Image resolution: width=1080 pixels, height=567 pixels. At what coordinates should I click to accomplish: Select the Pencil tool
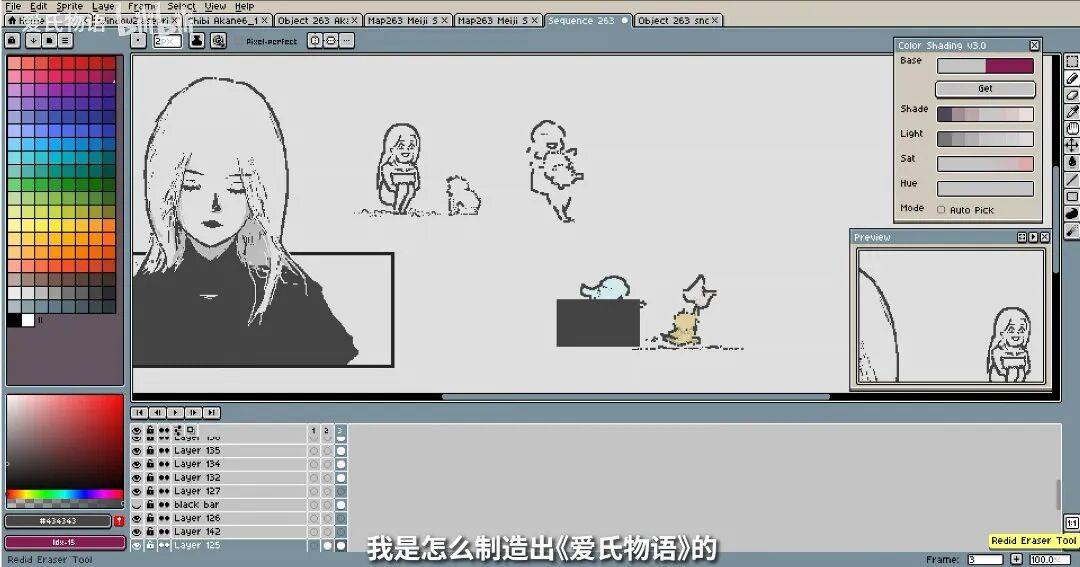[1072, 79]
